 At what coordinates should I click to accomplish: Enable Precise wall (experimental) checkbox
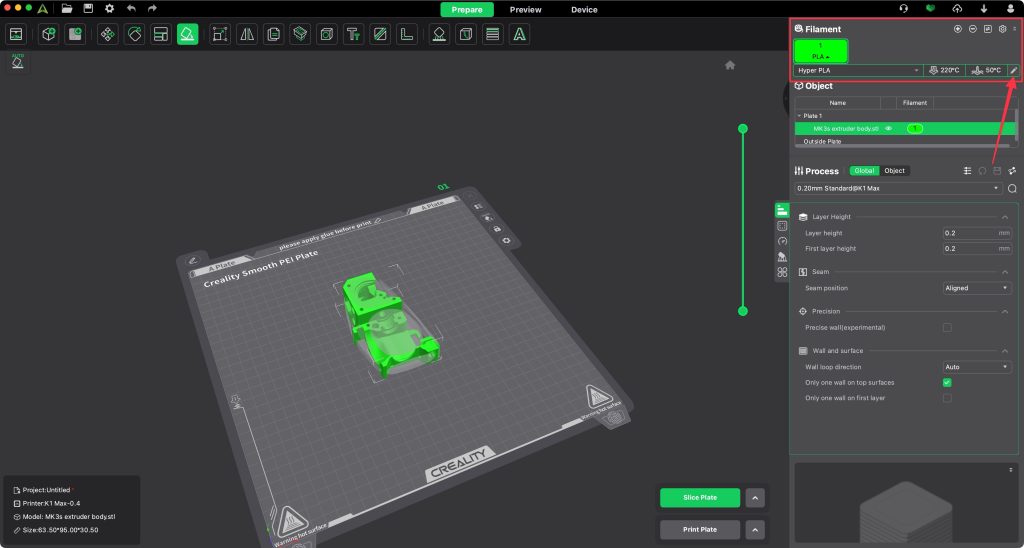tap(946, 327)
